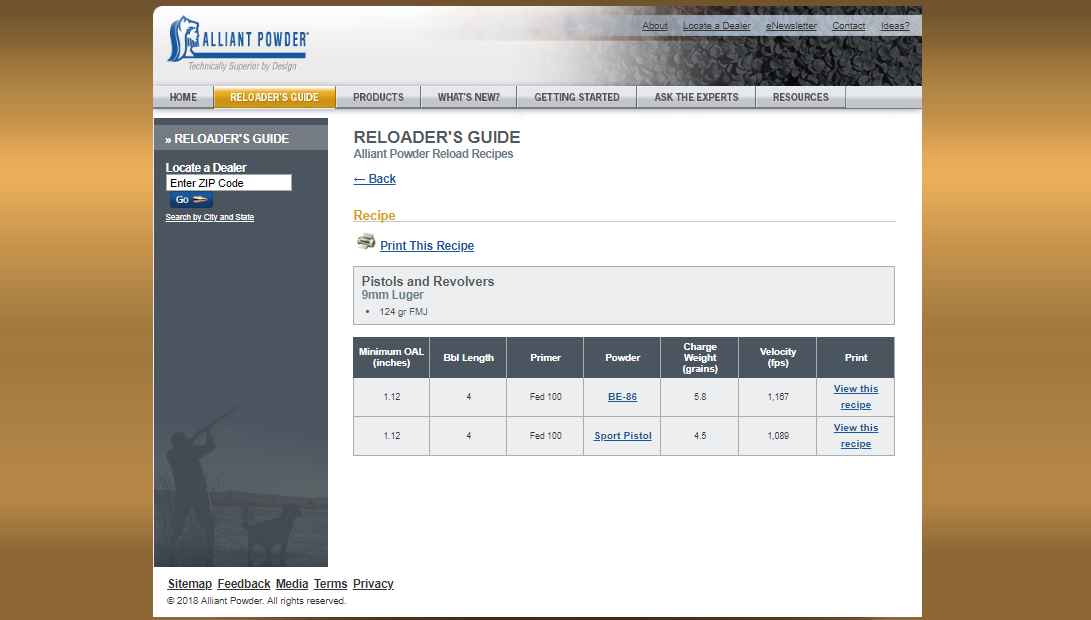Click the Print This Recipe link
1091x620 pixels.
point(427,246)
